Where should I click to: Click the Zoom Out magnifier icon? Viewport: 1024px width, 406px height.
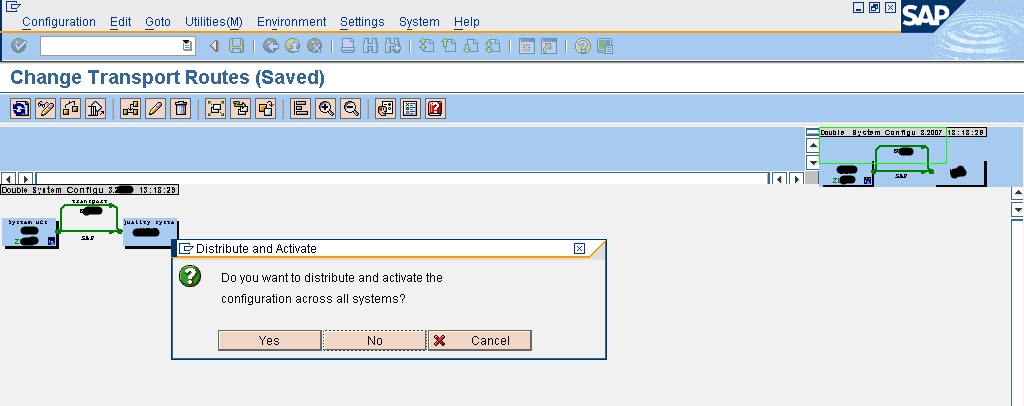350,108
